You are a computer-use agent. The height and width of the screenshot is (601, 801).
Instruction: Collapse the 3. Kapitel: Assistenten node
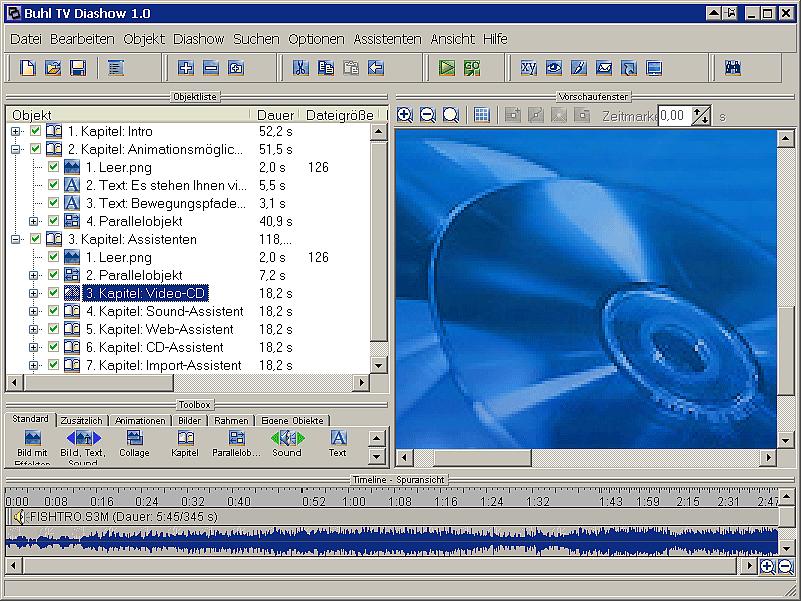point(16,240)
